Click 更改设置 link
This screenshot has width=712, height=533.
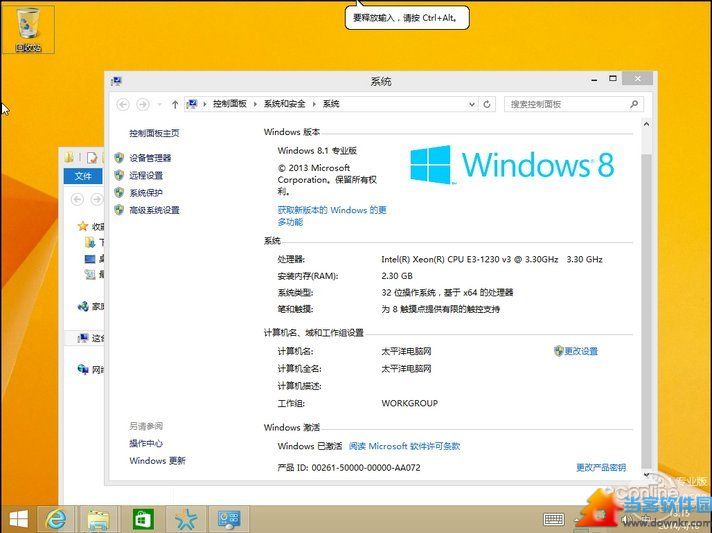pos(581,351)
